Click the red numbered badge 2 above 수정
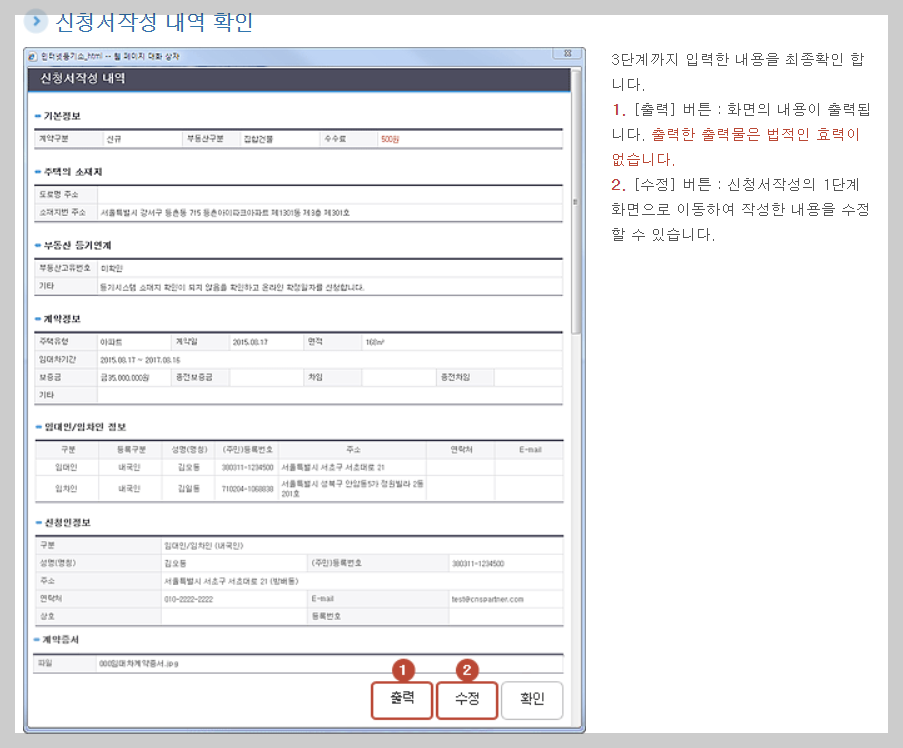This screenshot has width=903, height=748. pos(465,668)
